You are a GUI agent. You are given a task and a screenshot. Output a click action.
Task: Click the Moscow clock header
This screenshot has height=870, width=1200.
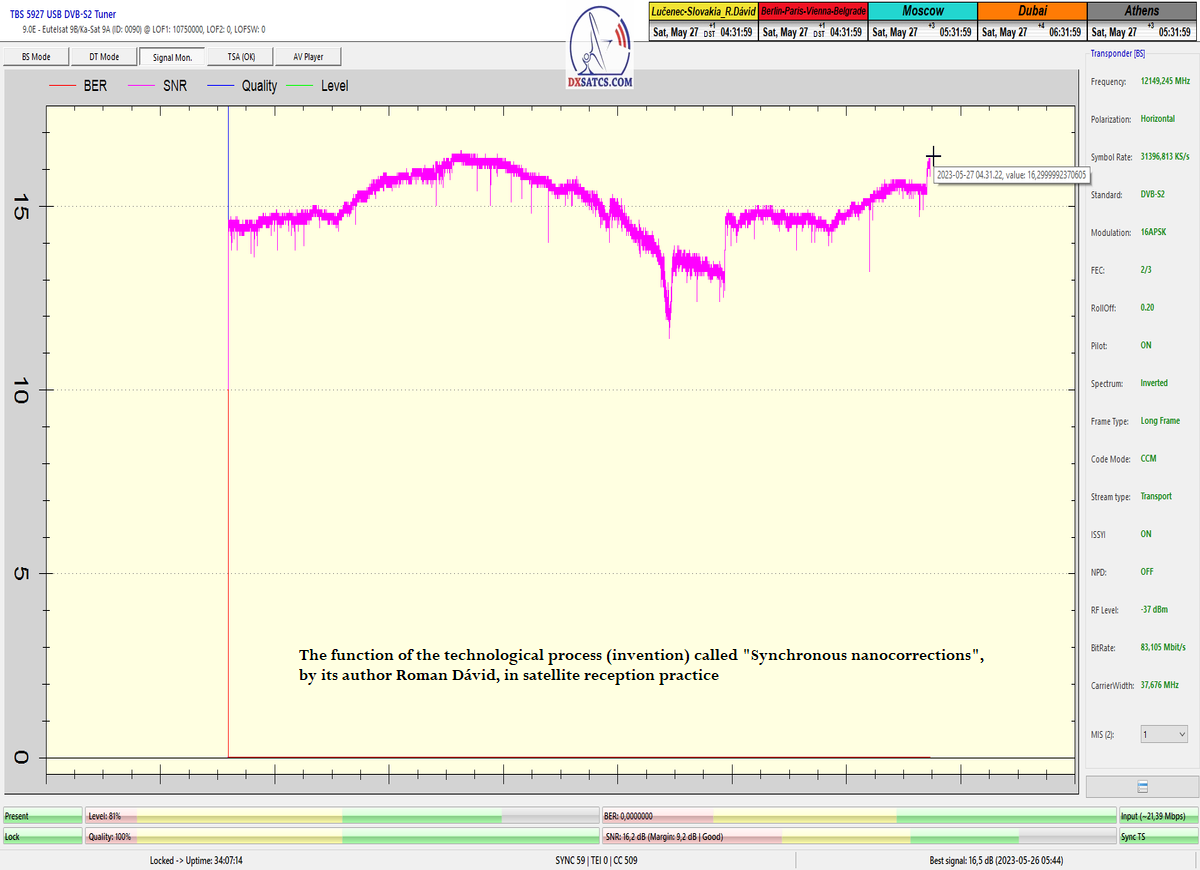[922, 10]
